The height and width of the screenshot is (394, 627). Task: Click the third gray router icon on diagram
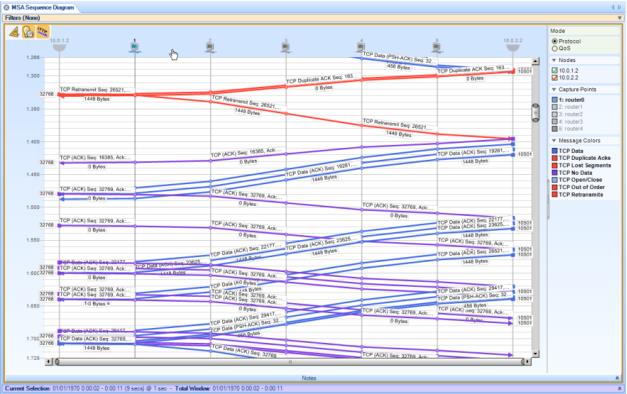pos(361,46)
